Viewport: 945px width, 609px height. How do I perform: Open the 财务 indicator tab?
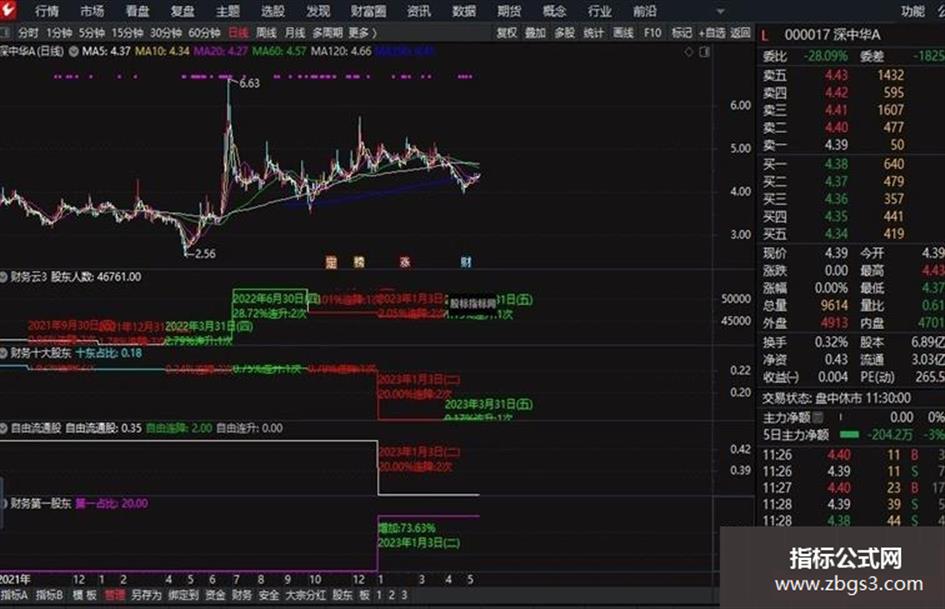[242, 595]
